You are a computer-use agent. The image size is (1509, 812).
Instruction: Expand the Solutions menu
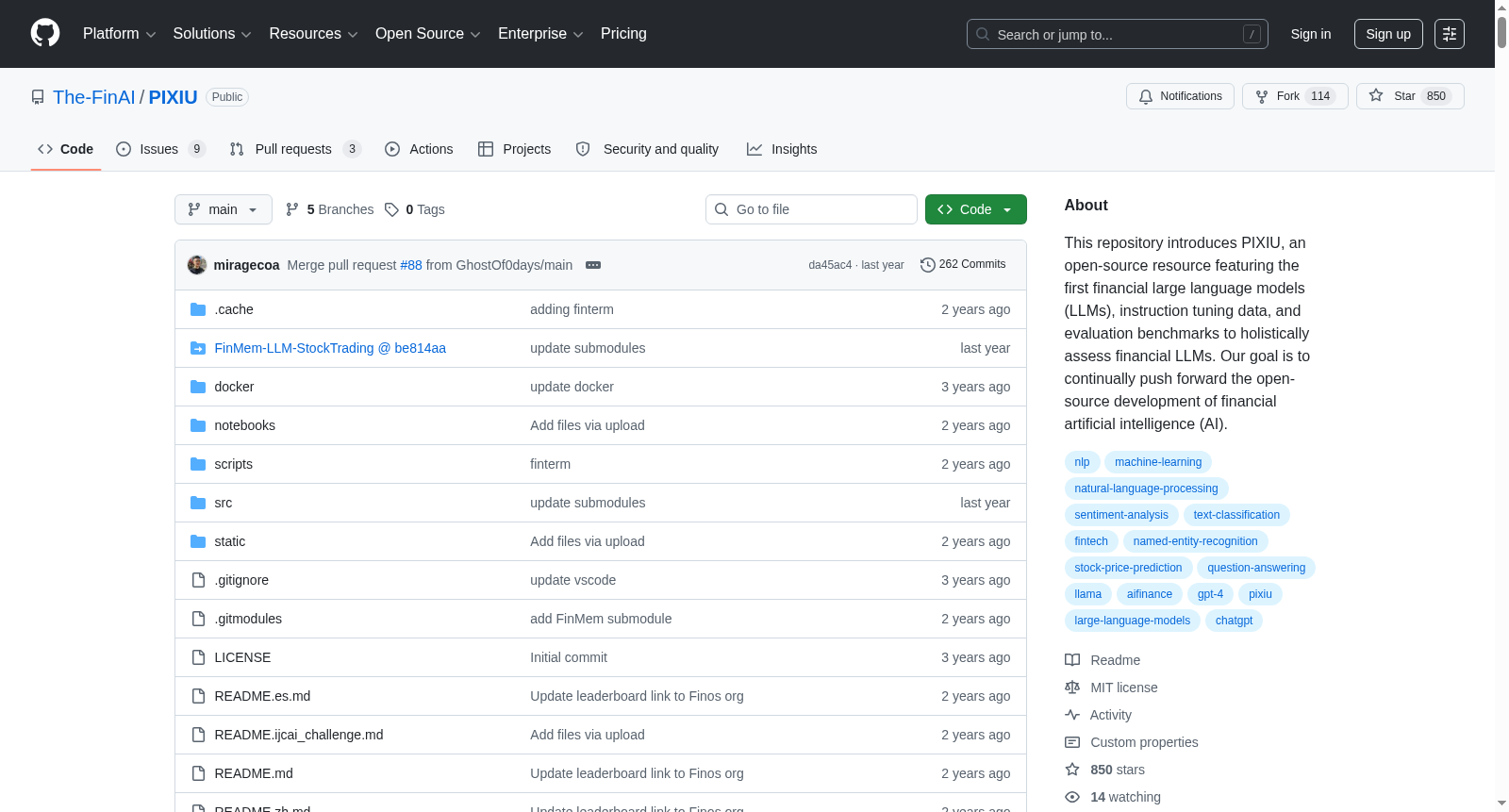coord(212,34)
